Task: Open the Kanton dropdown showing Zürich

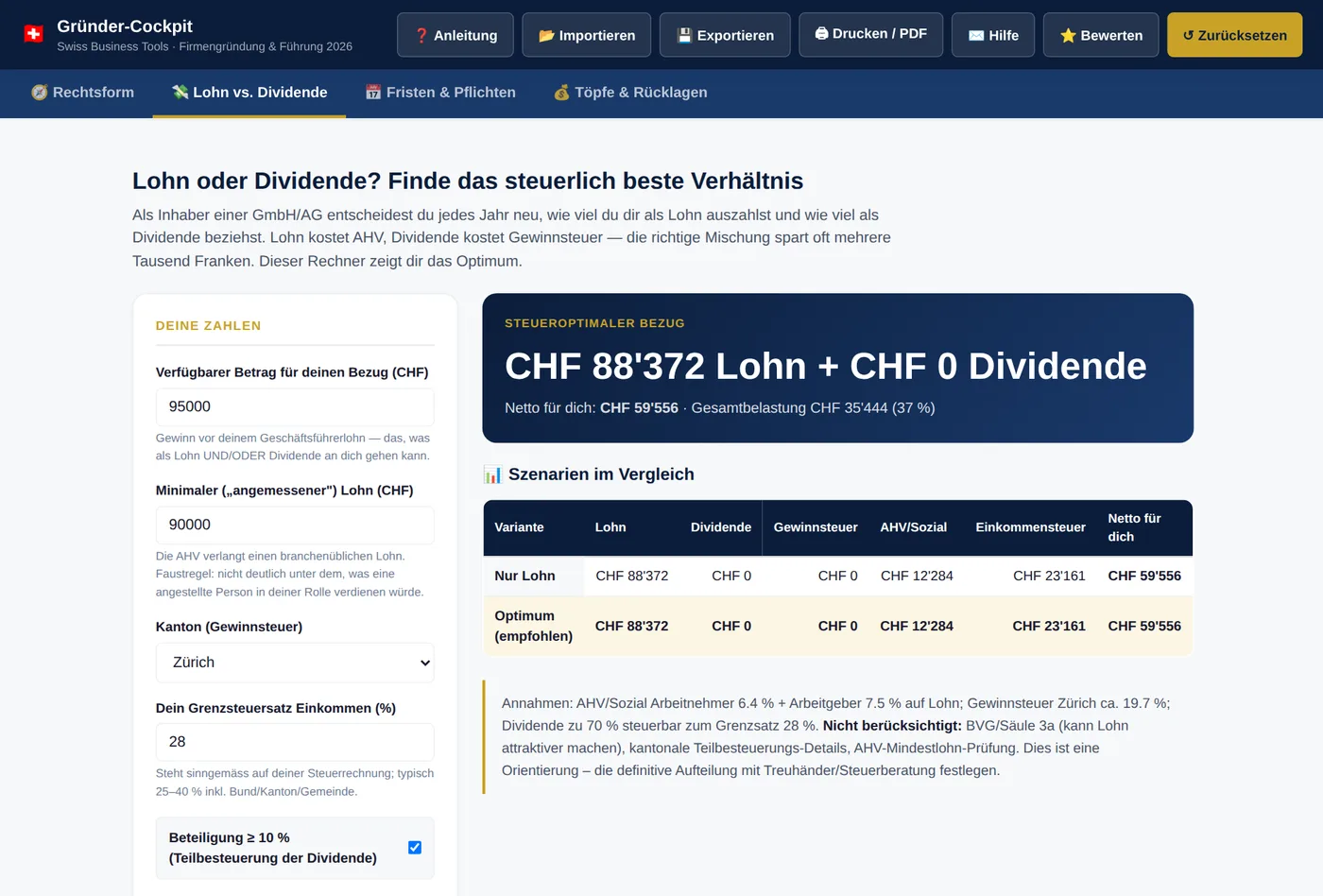Action: [x=295, y=663]
